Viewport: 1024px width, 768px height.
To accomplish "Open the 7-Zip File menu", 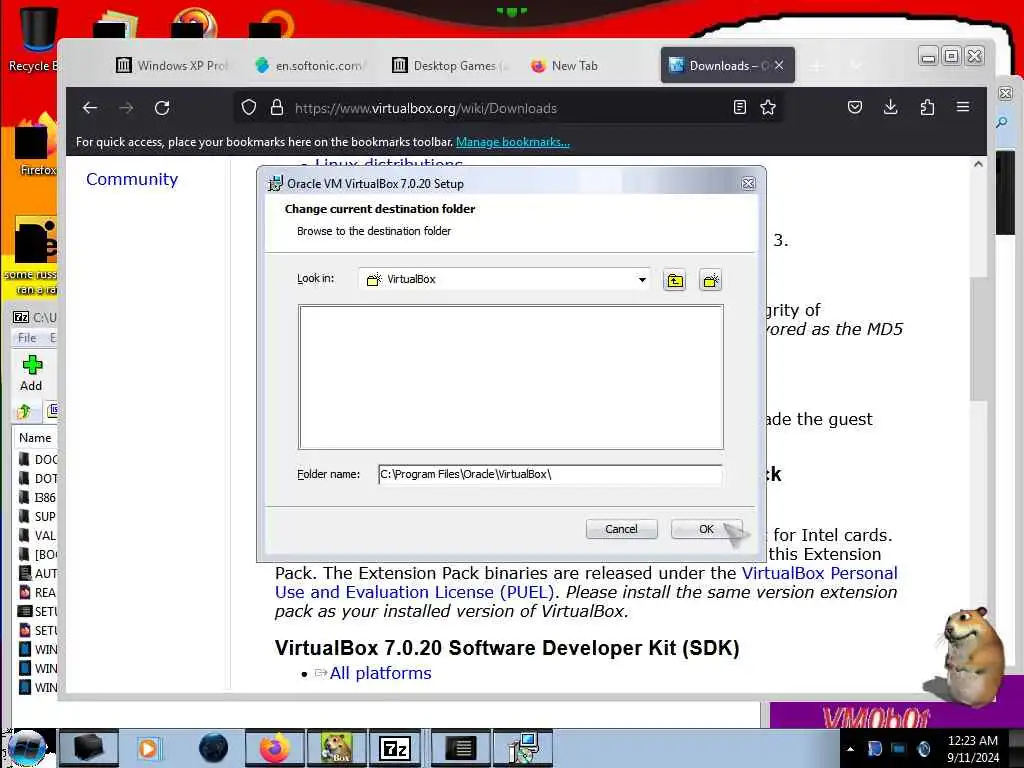I will 27,338.
